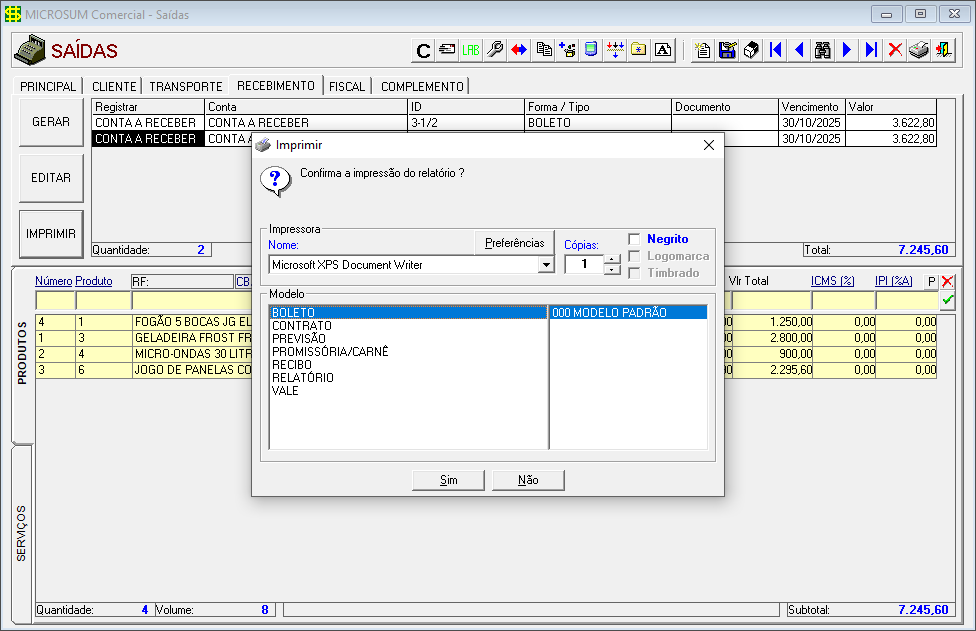976x631 pixels.
Task: Confirm printing with the Sim button
Action: coord(449,480)
